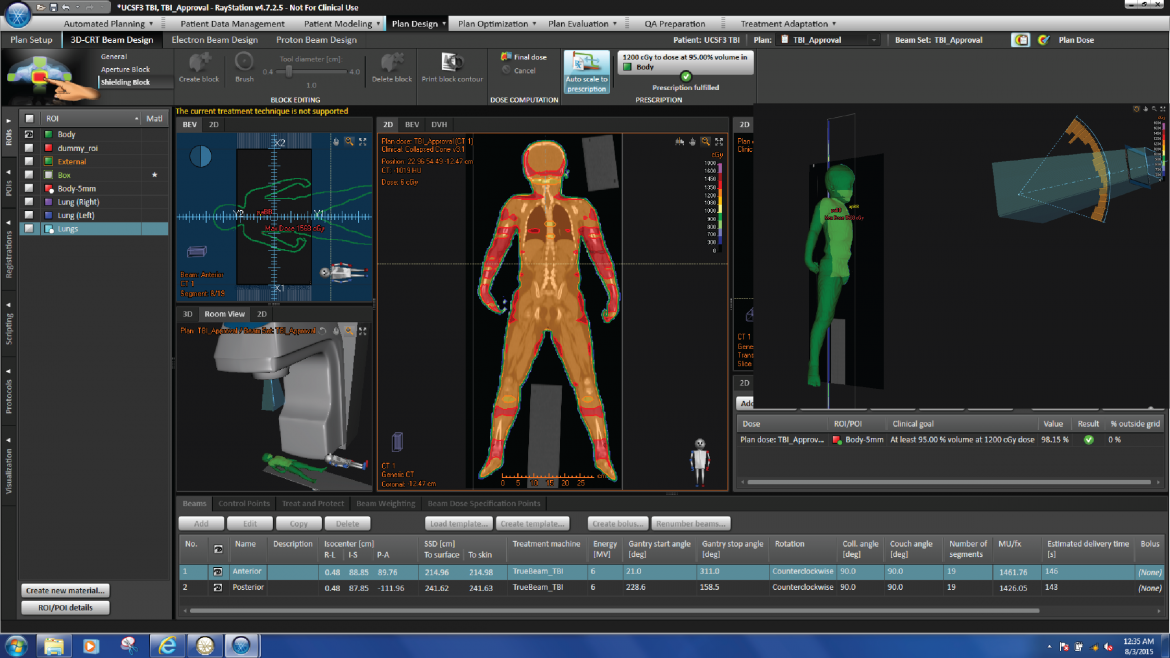Screen dimensions: 1170x658
Task: Toggle checkbox for Lungs ROI
Action: click(29, 228)
